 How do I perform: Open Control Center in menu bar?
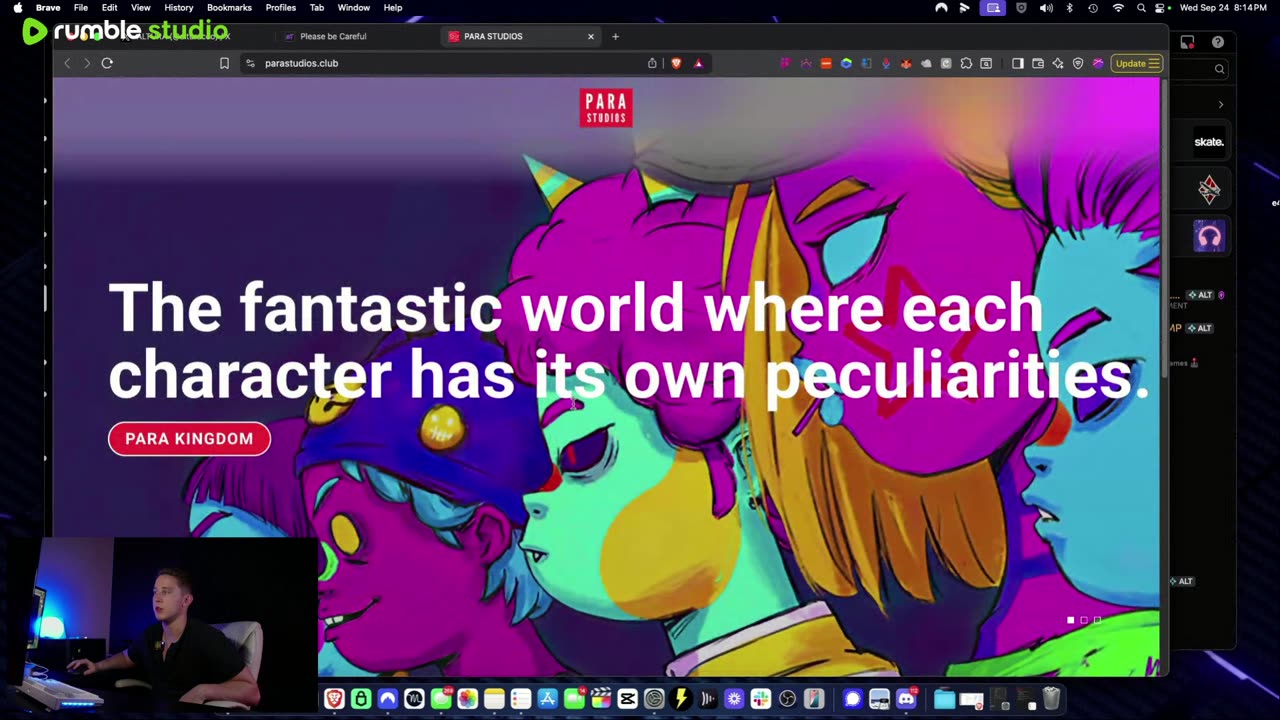pos(1161,8)
